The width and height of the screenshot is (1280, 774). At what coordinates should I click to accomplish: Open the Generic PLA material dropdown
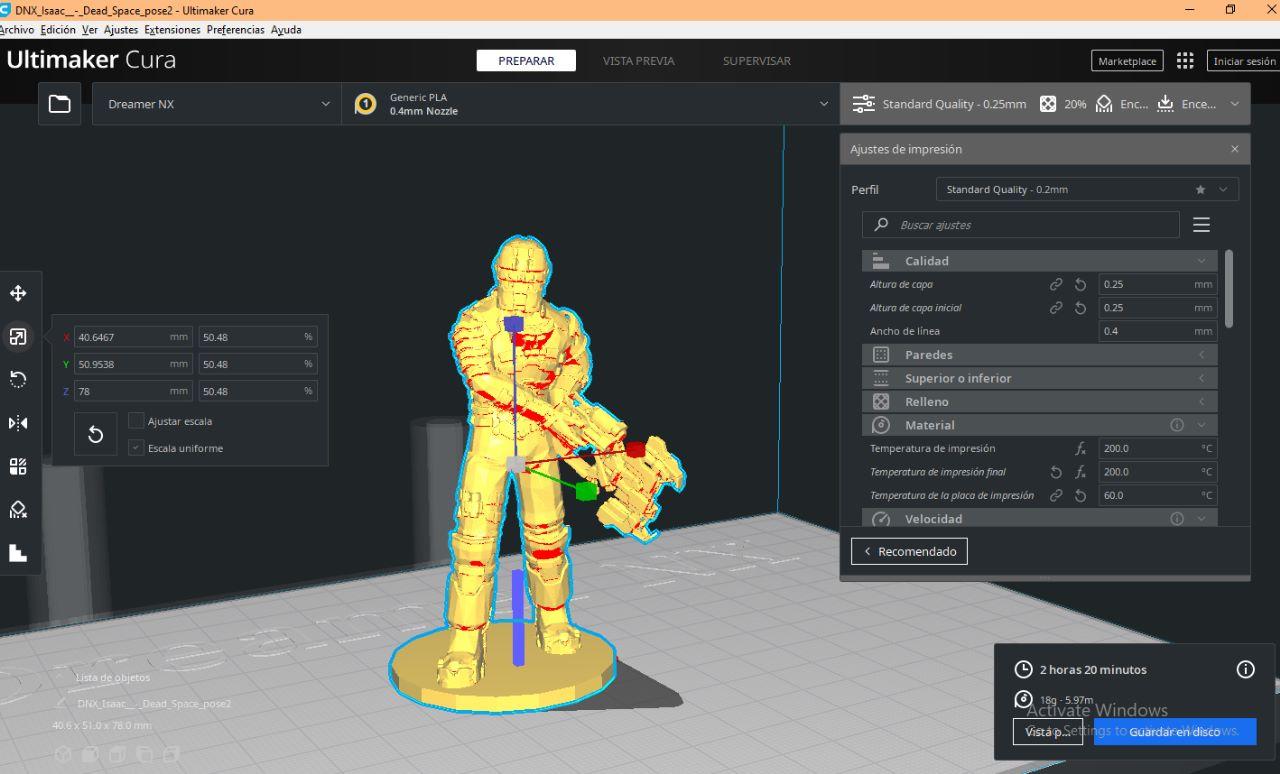590,104
